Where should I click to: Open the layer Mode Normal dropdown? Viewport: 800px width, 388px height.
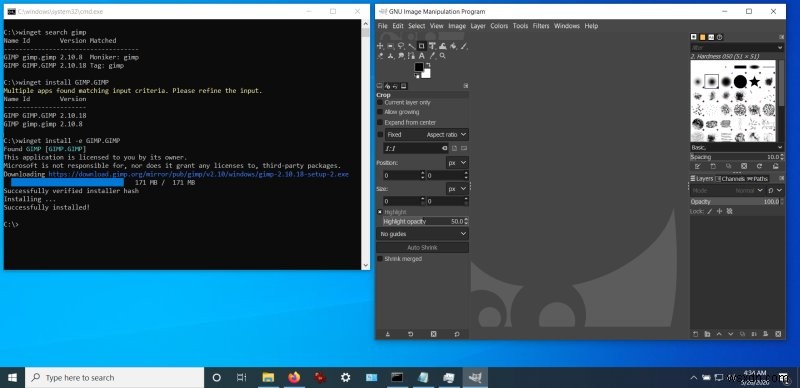(727, 190)
